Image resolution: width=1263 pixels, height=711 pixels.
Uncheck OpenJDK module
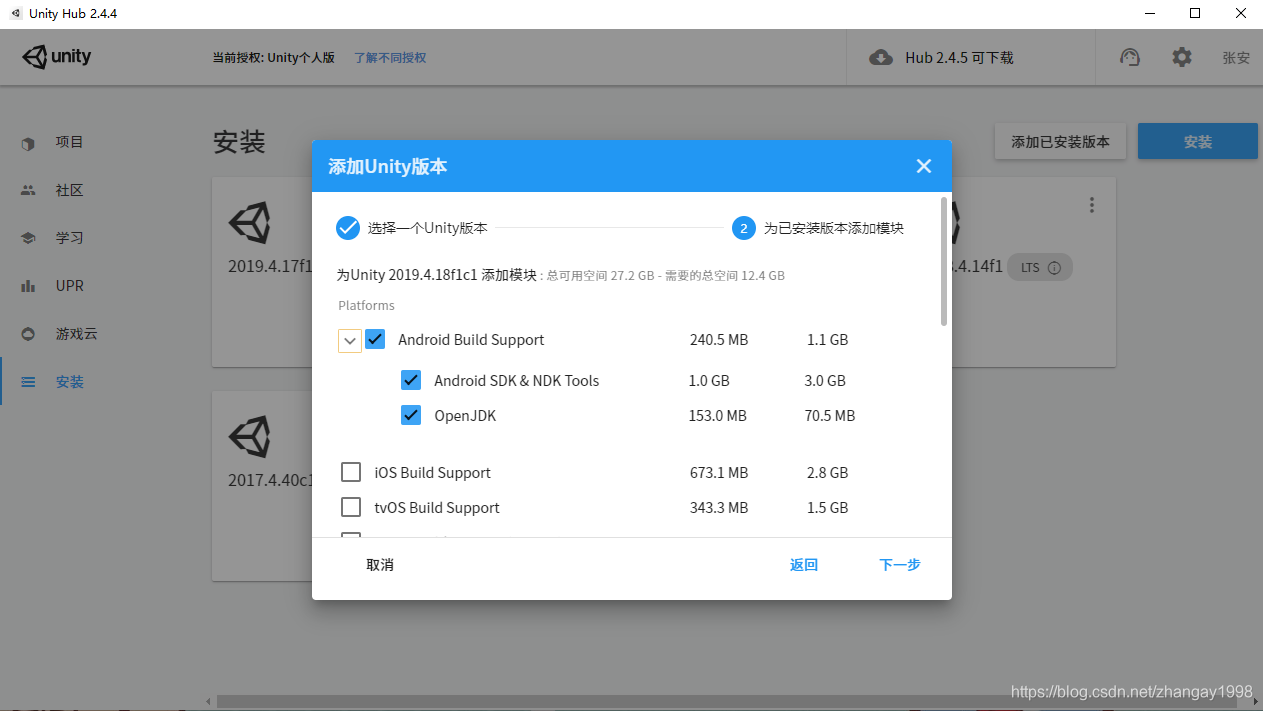pos(411,415)
